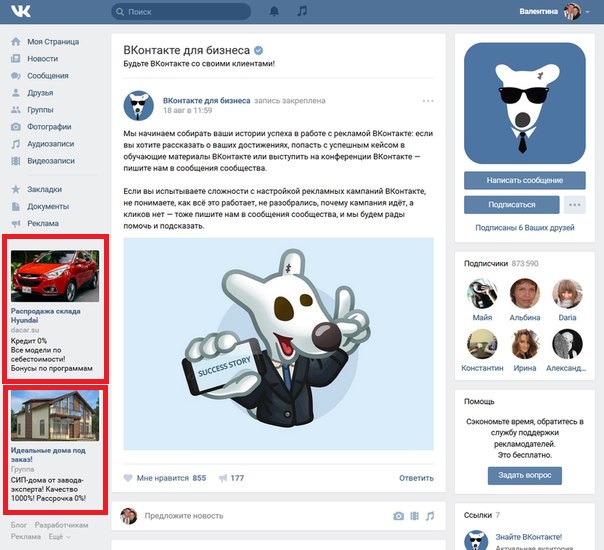
Task: Click the post author avatar with dog
Action: [x=139, y=106]
